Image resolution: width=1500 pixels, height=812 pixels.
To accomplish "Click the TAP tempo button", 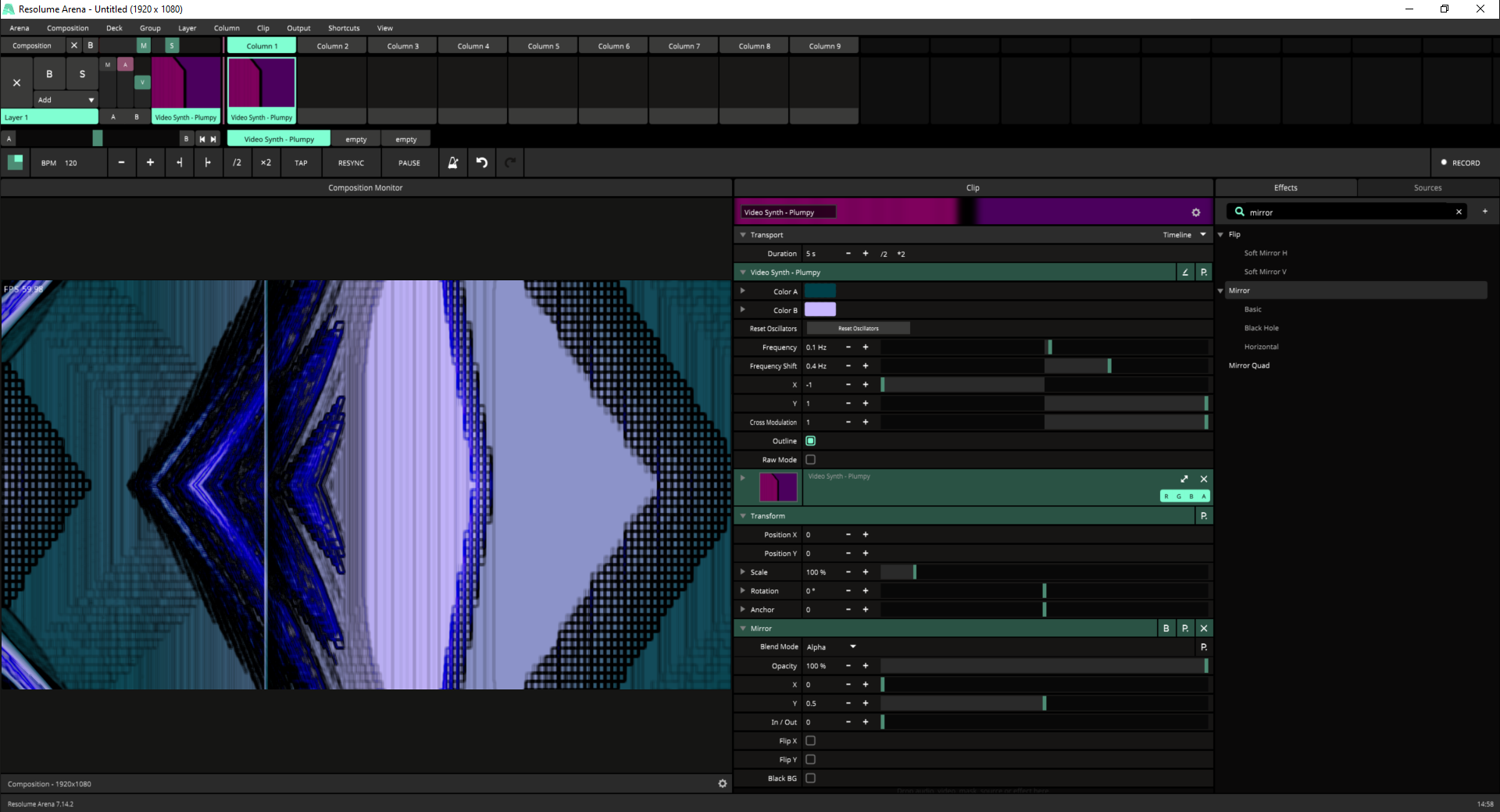I will pyautogui.click(x=301, y=163).
